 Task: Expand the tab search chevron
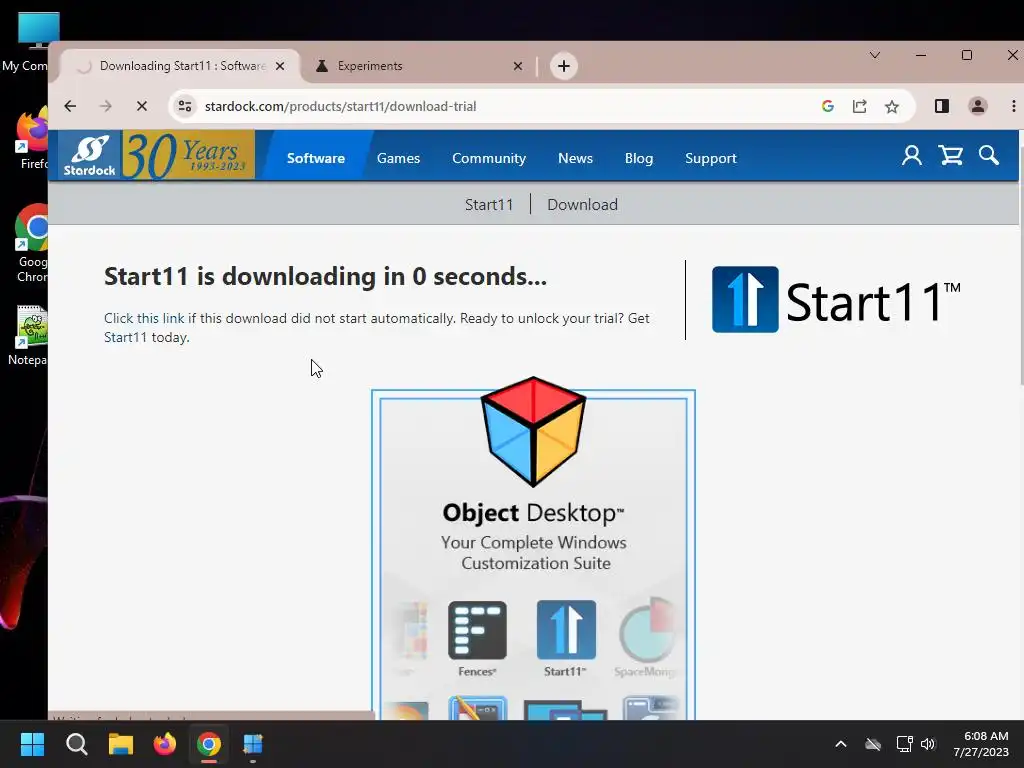pyautogui.click(x=875, y=55)
